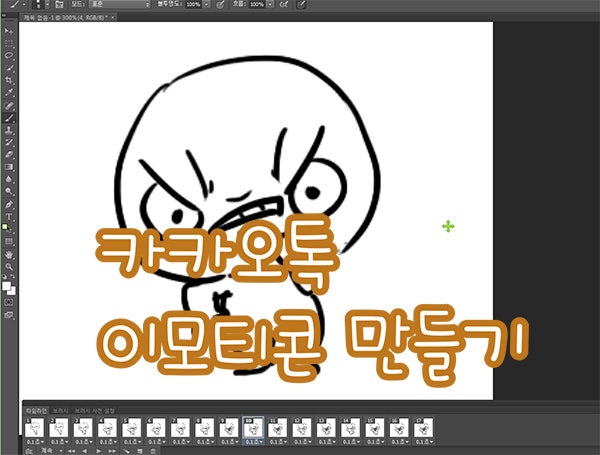Screen dimensions: 600x455
Task: Toggle pressure for size icon
Action: 301,5
